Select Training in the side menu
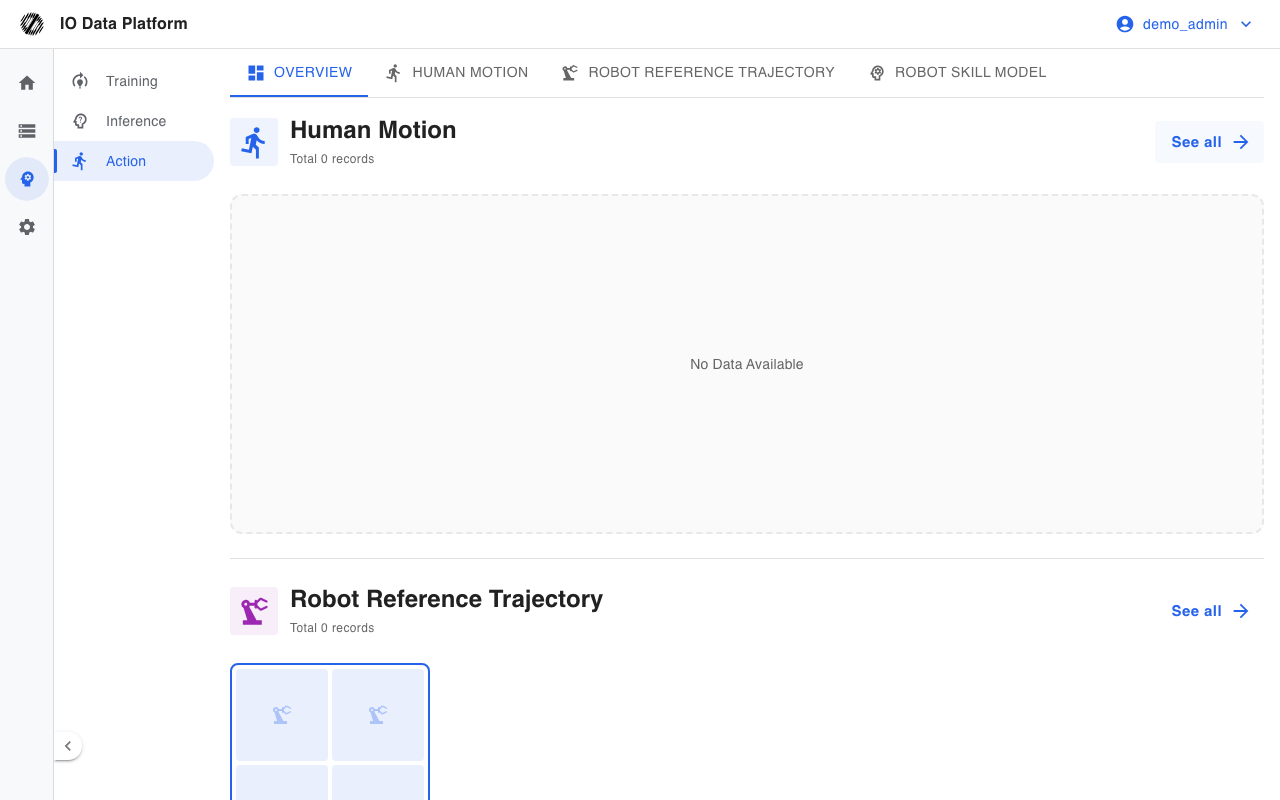 pyautogui.click(x=134, y=81)
